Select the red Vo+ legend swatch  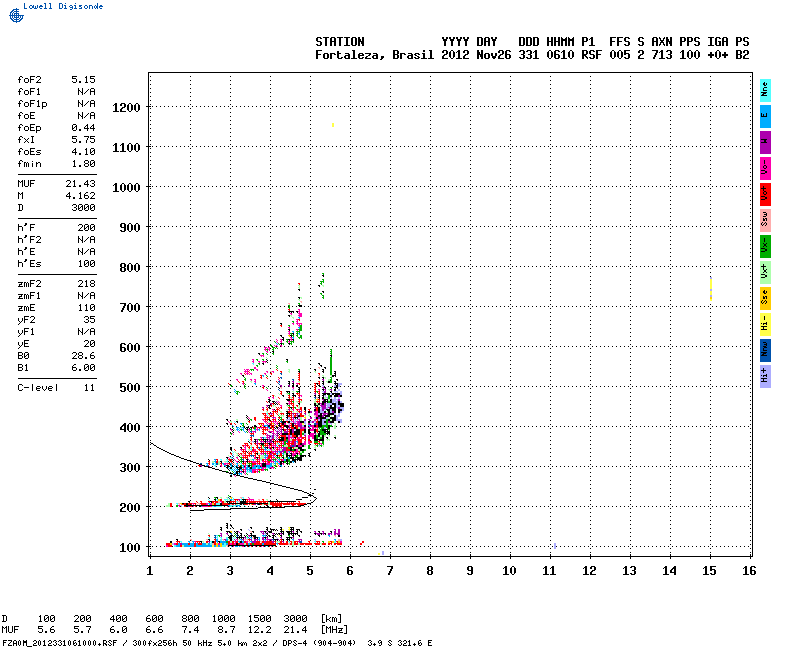tap(765, 194)
